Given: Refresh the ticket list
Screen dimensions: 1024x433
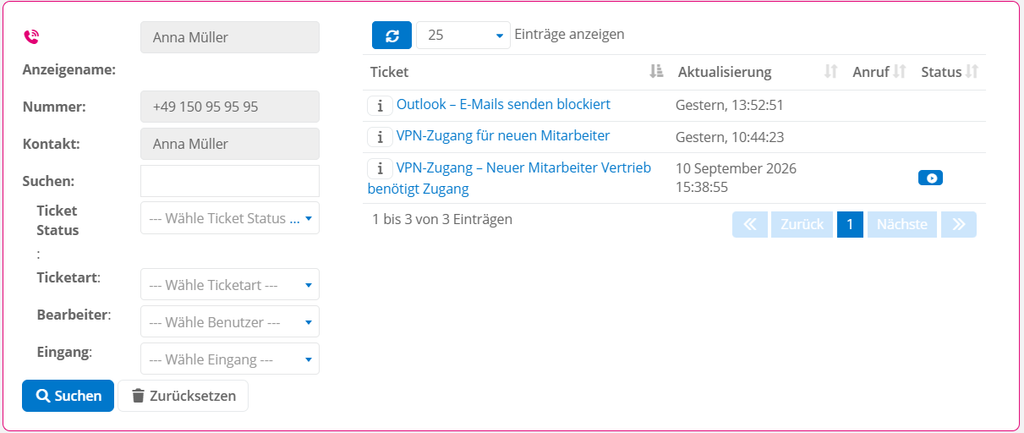Looking at the screenshot, I should 392,35.
